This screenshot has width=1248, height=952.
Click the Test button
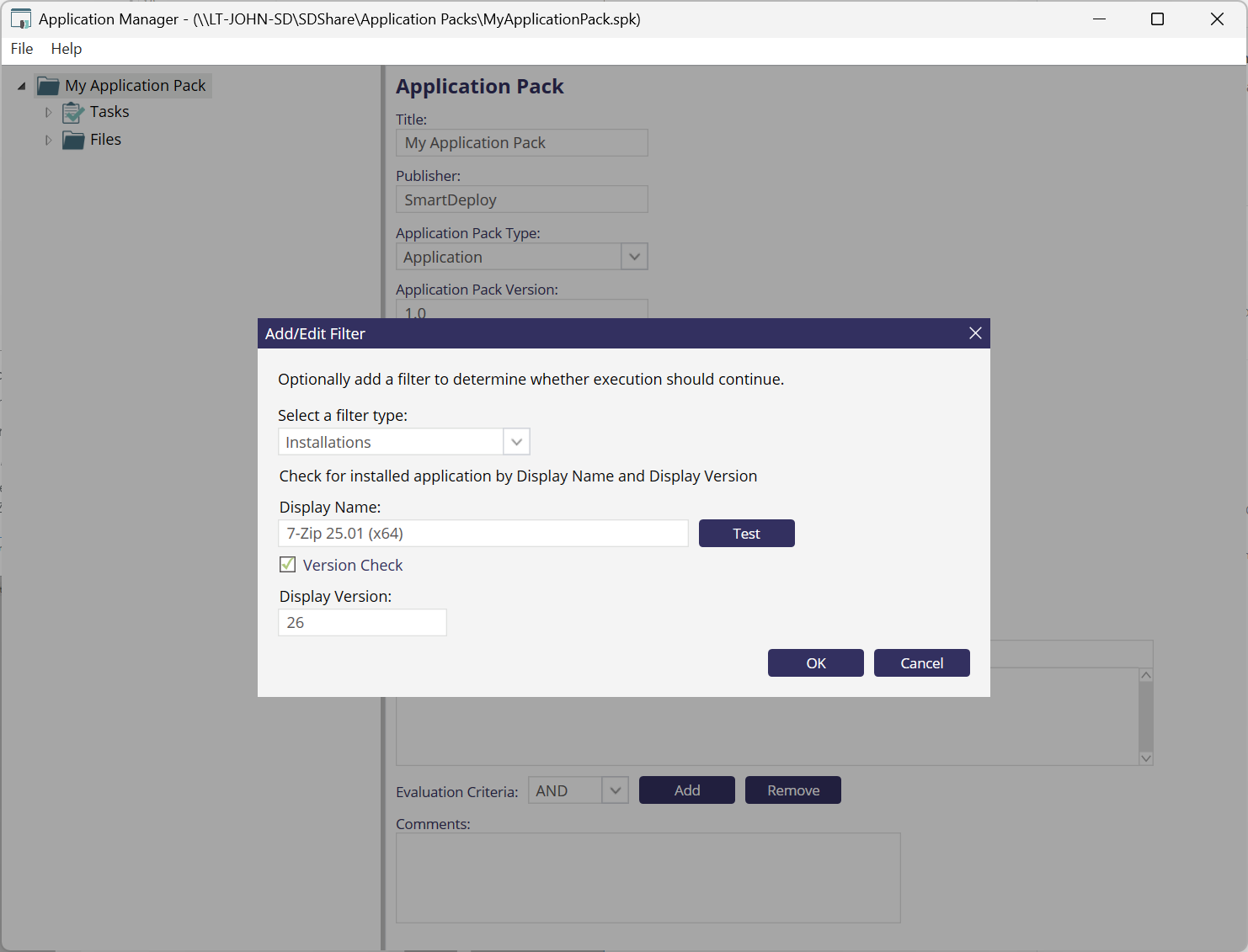(746, 534)
